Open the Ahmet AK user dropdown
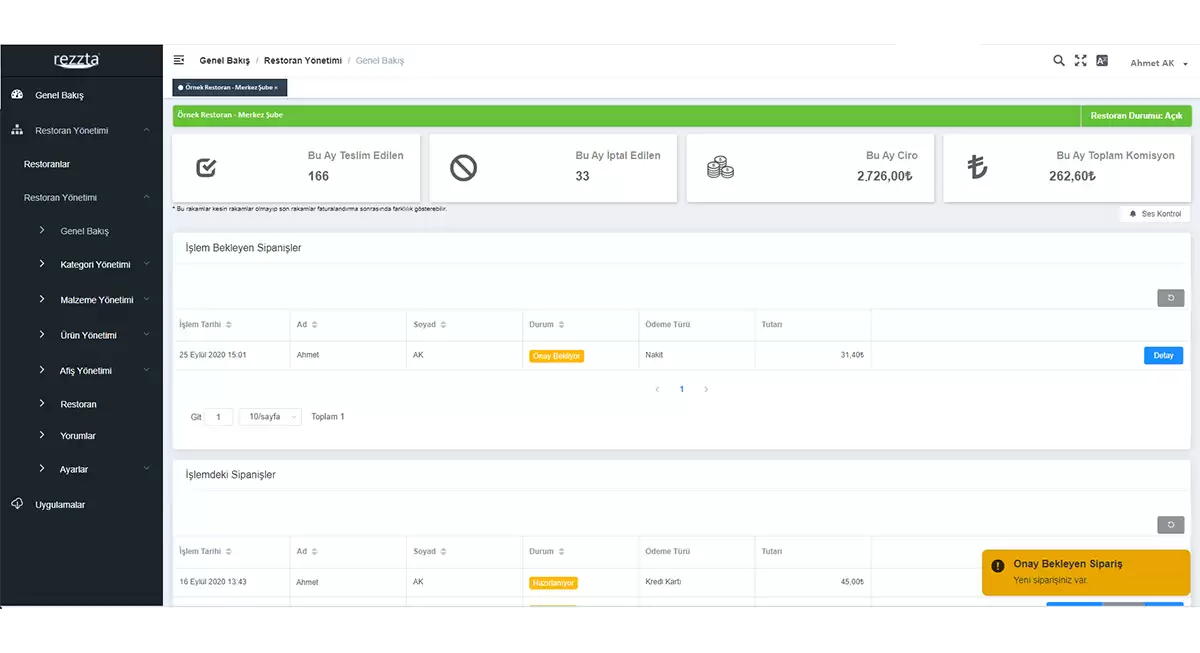1200x653 pixels. click(1158, 63)
